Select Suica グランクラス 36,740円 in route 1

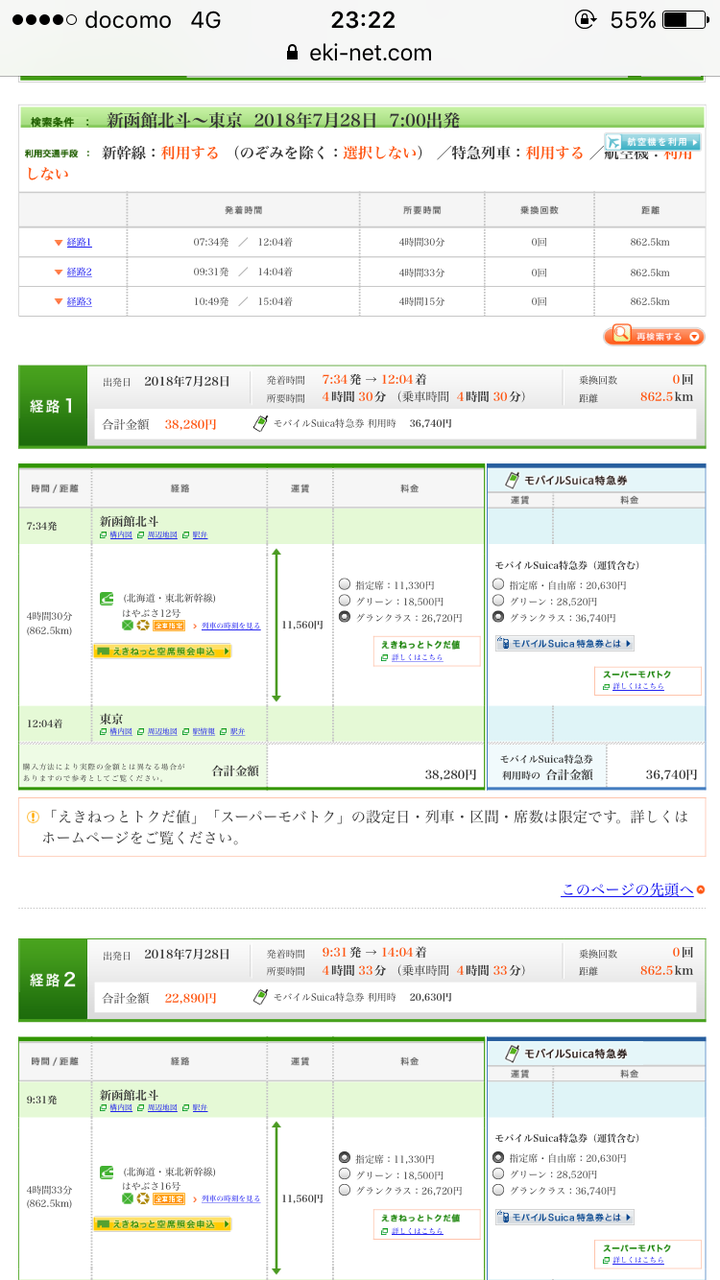click(x=499, y=617)
